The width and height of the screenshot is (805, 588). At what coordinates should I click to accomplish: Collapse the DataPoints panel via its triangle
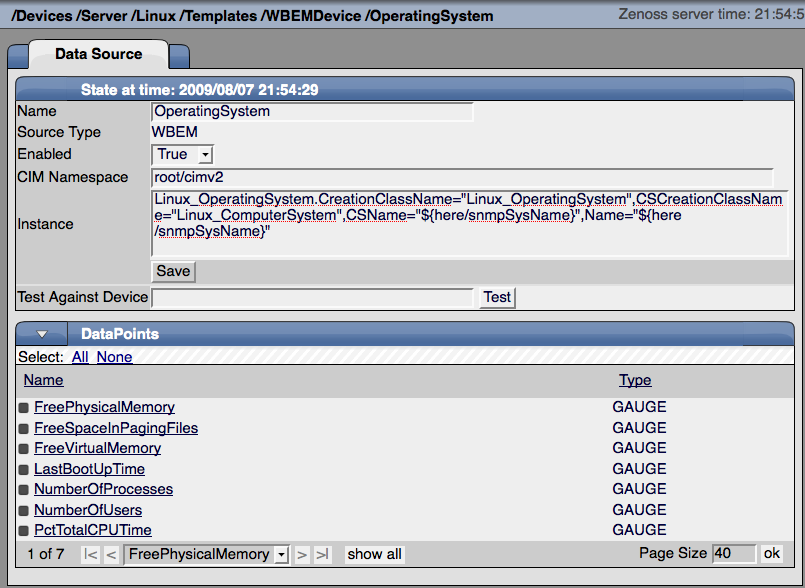41,333
